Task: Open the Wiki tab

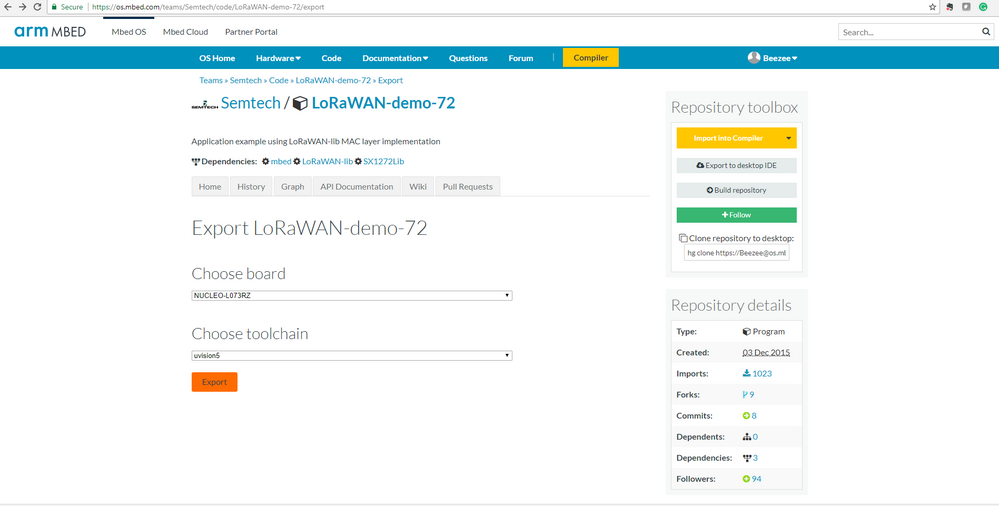Action: (418, 187)
